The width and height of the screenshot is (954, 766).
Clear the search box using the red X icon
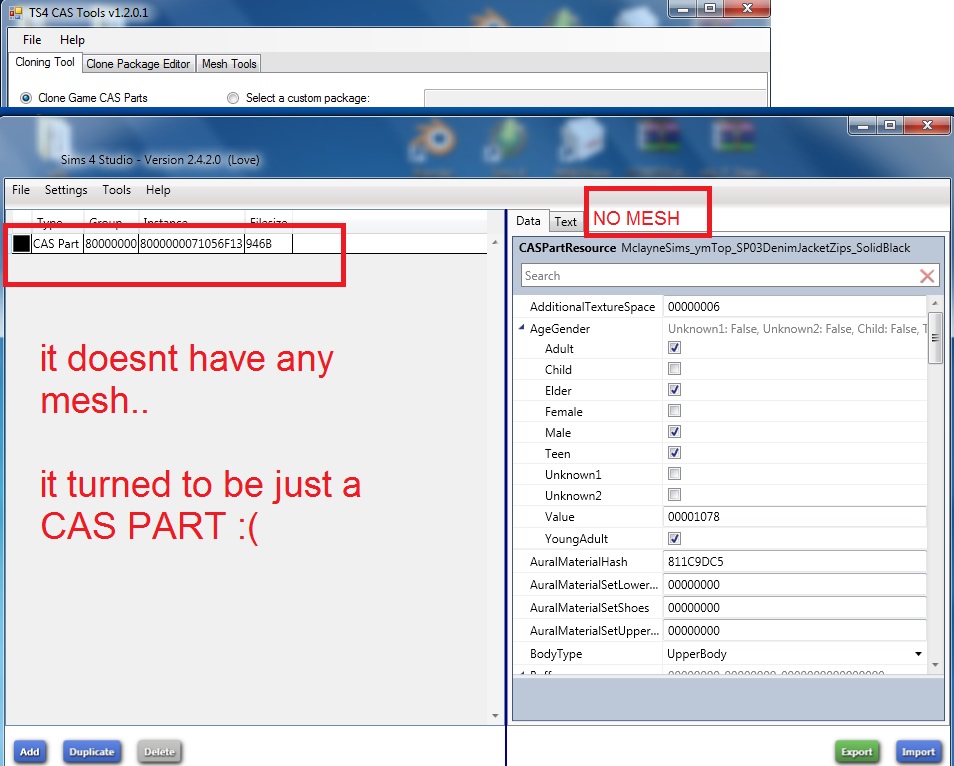click(x=925, y=275)
